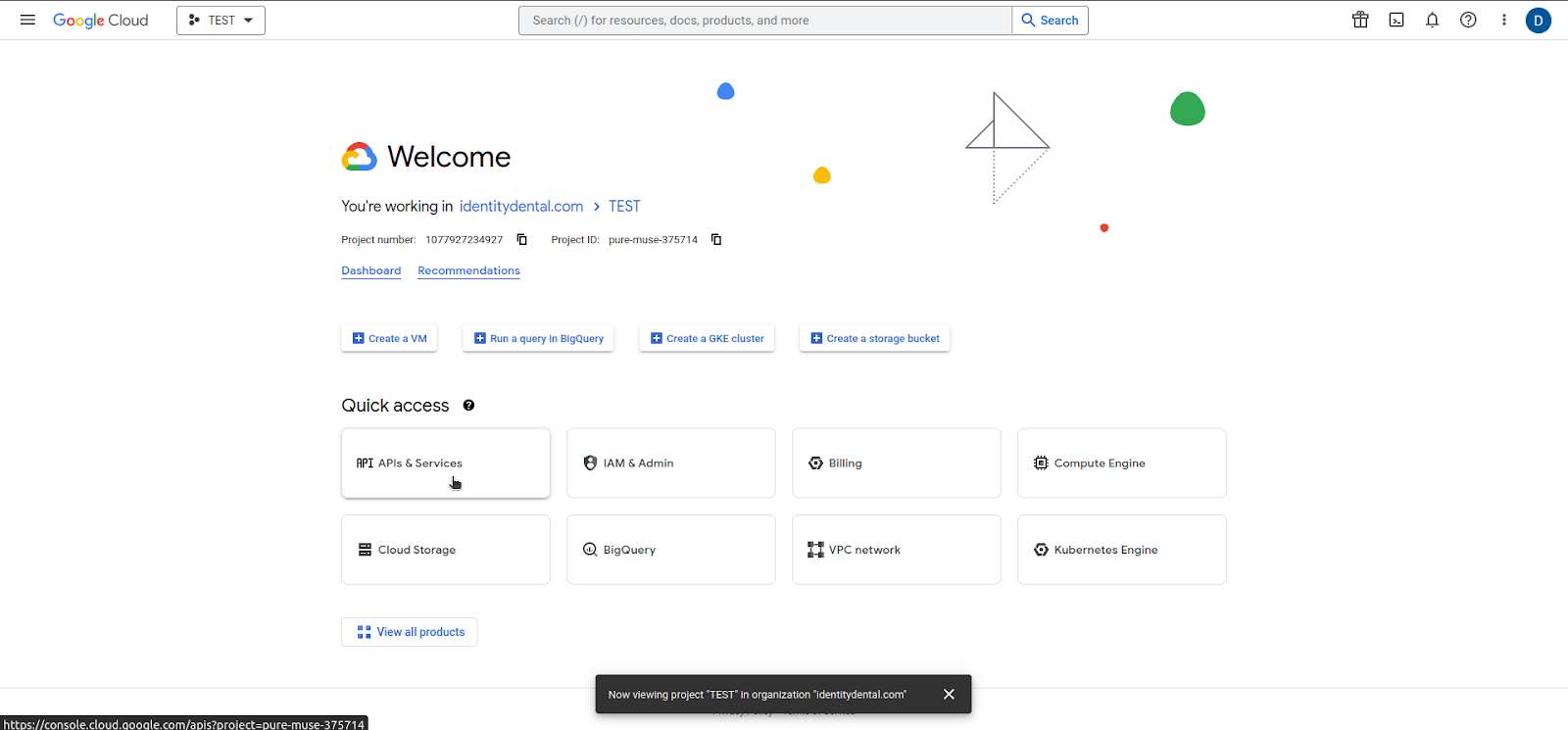Open the hamburger navigation menu
Viewport: 1568px width, 730px height.
27,20
